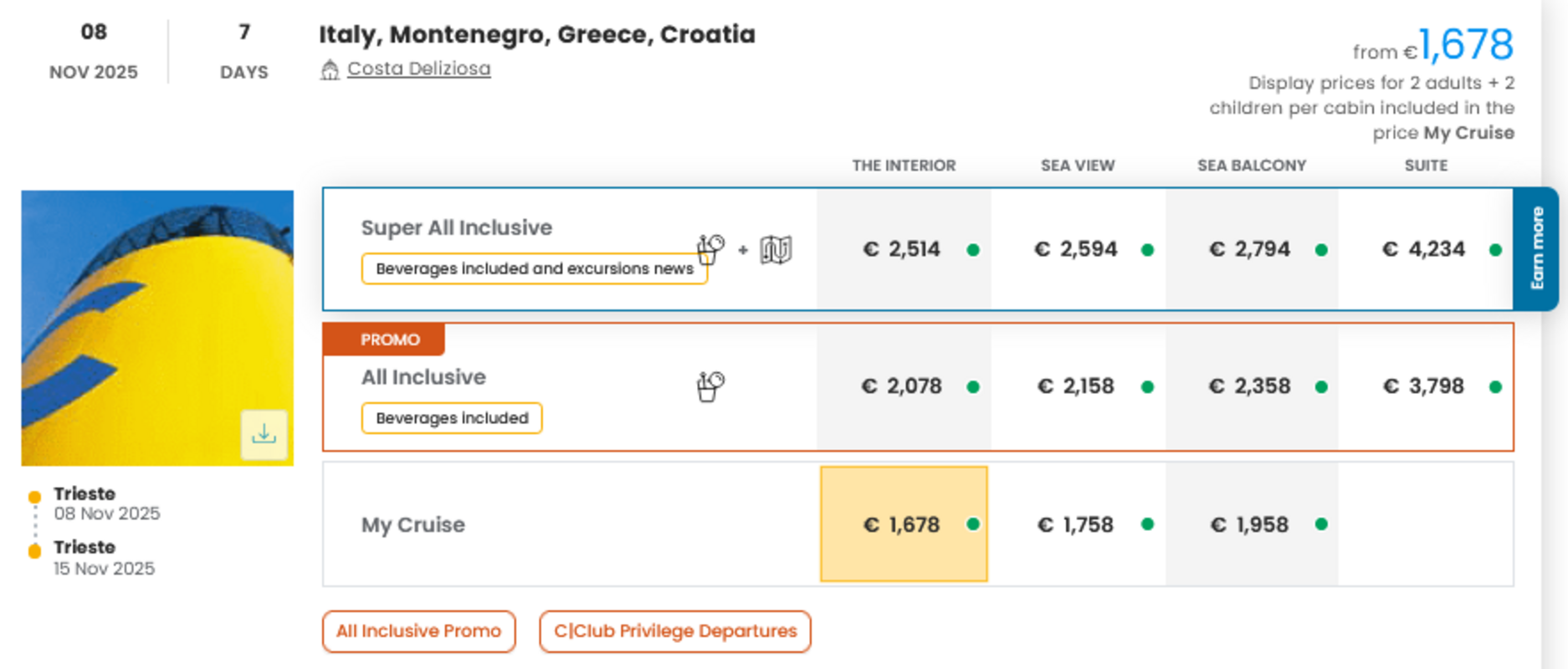Click the Trieste 08 Nov departure marker

pyautogui.click(x=34, y=497)
